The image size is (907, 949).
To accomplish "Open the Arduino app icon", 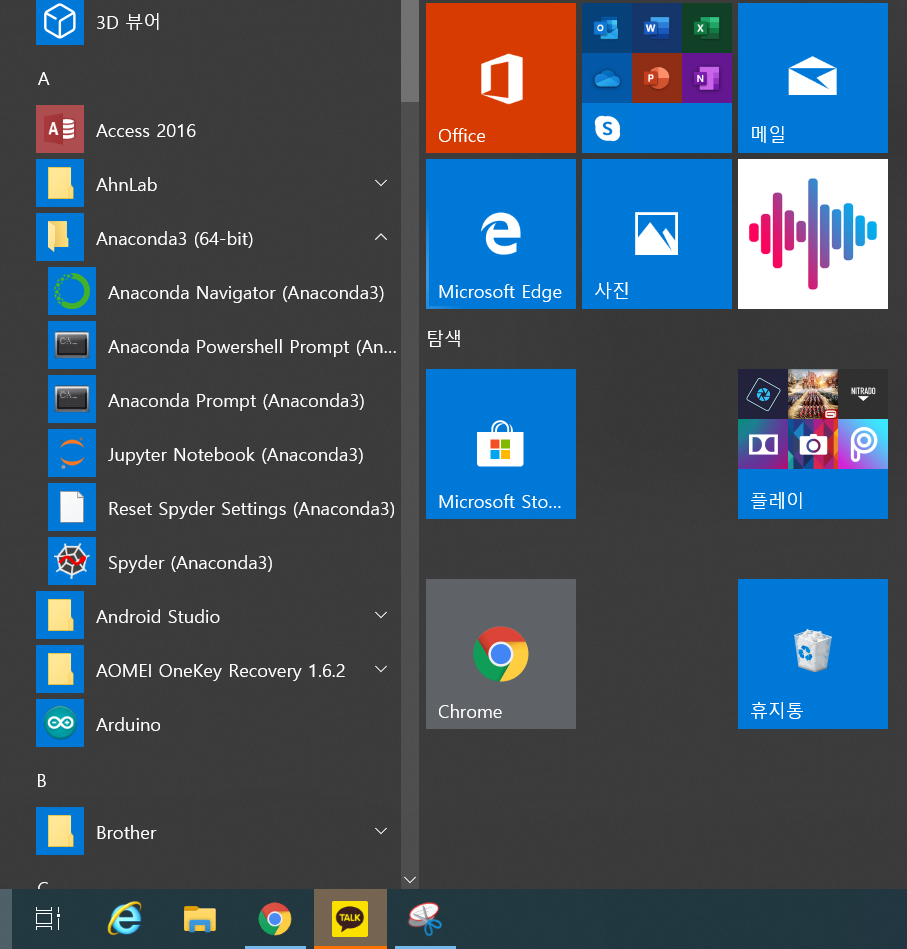I will pos(60,723).
